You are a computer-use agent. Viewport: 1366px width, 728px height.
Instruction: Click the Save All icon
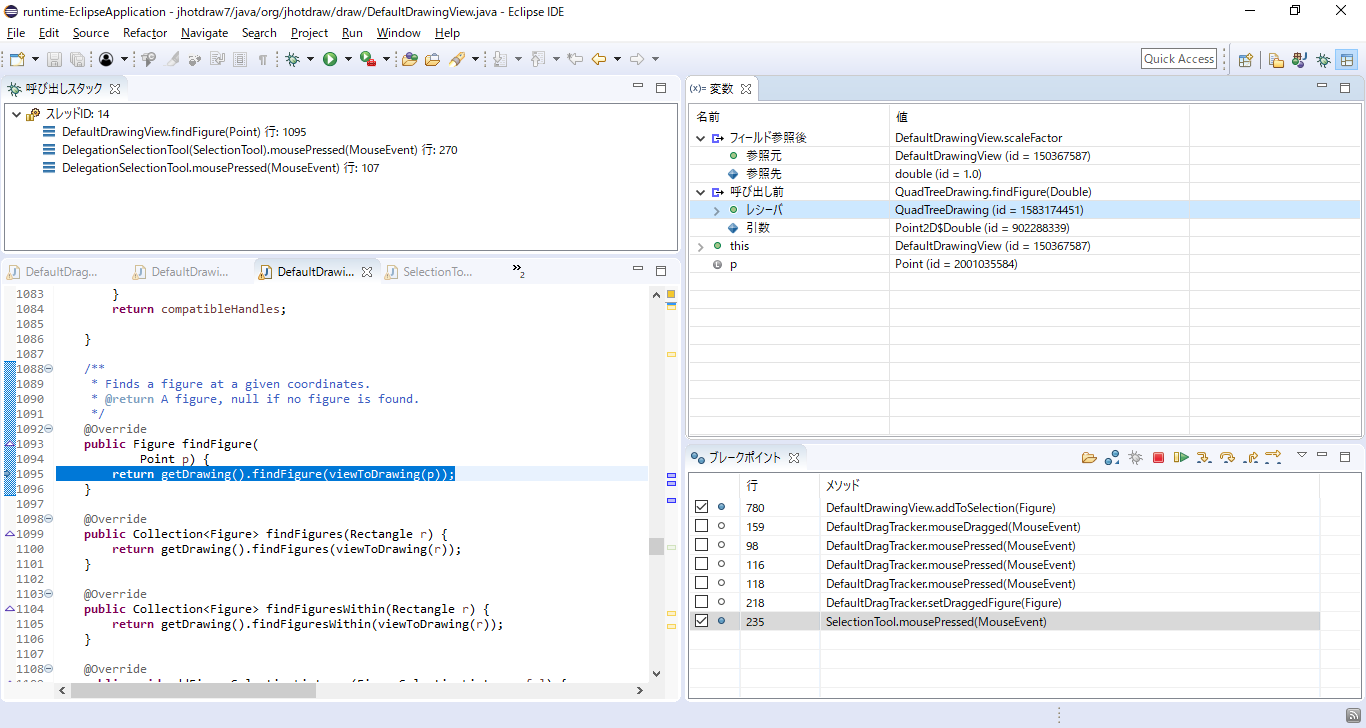(77, 59)
